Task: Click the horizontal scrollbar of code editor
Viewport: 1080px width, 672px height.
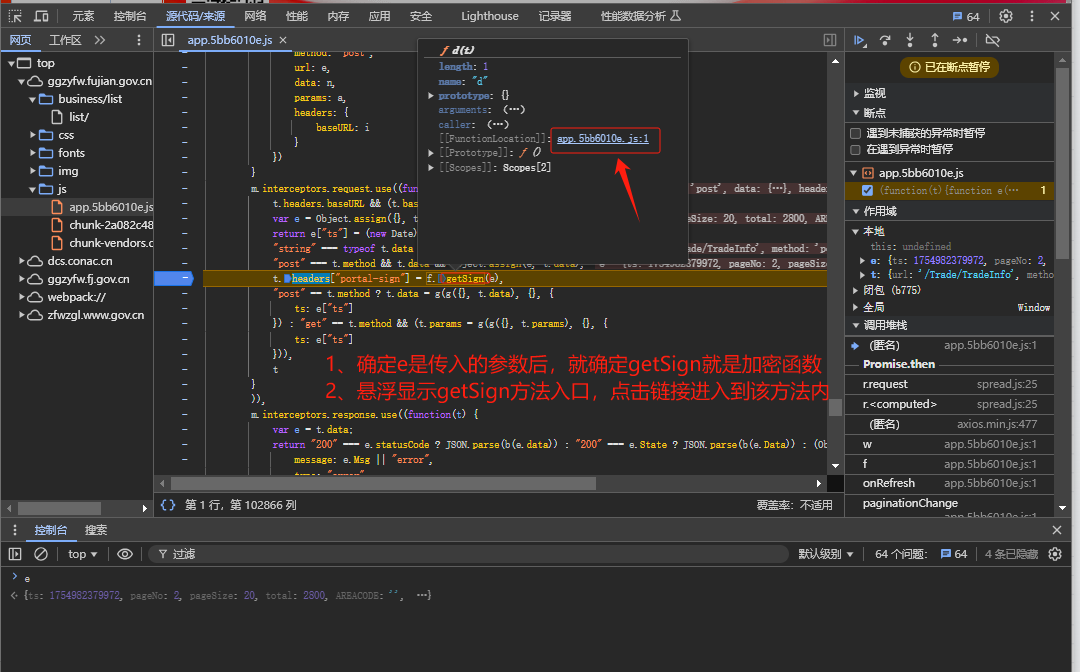Action: (x=383, y=483)
